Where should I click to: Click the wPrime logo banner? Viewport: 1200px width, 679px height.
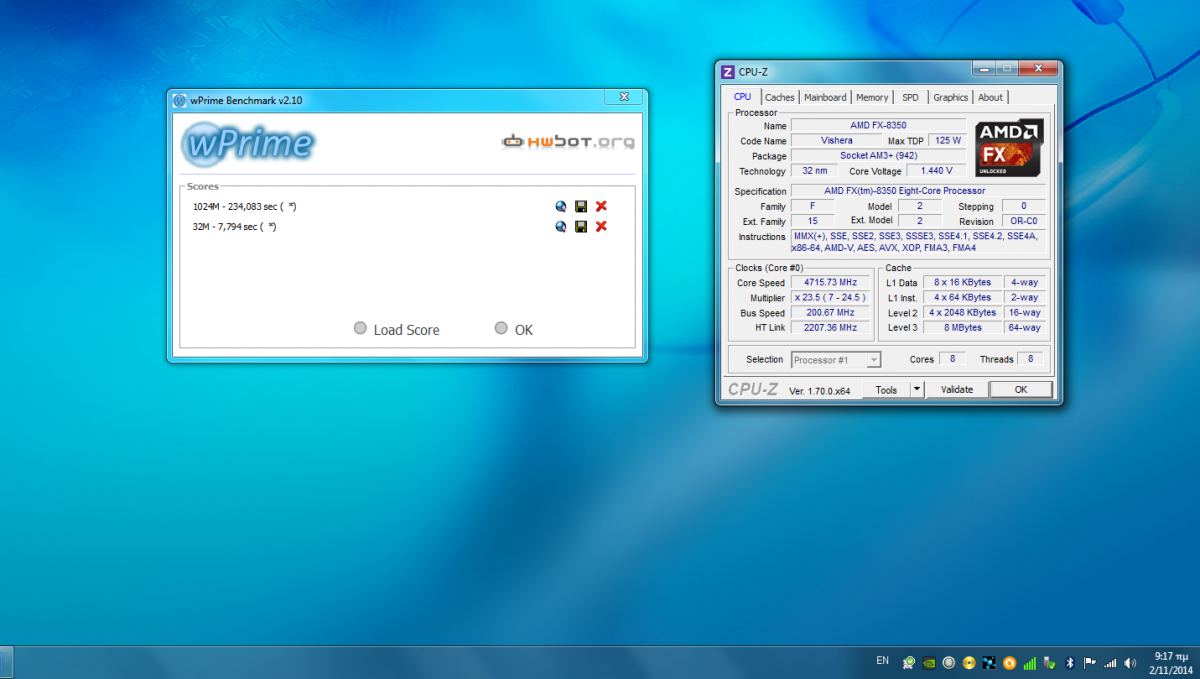[x=248, y=144]
